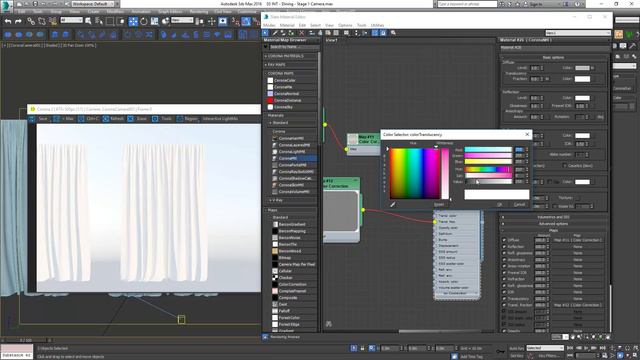
Task: Click the Tools icon in Corona frame buffer
Action: click(155, 119)
